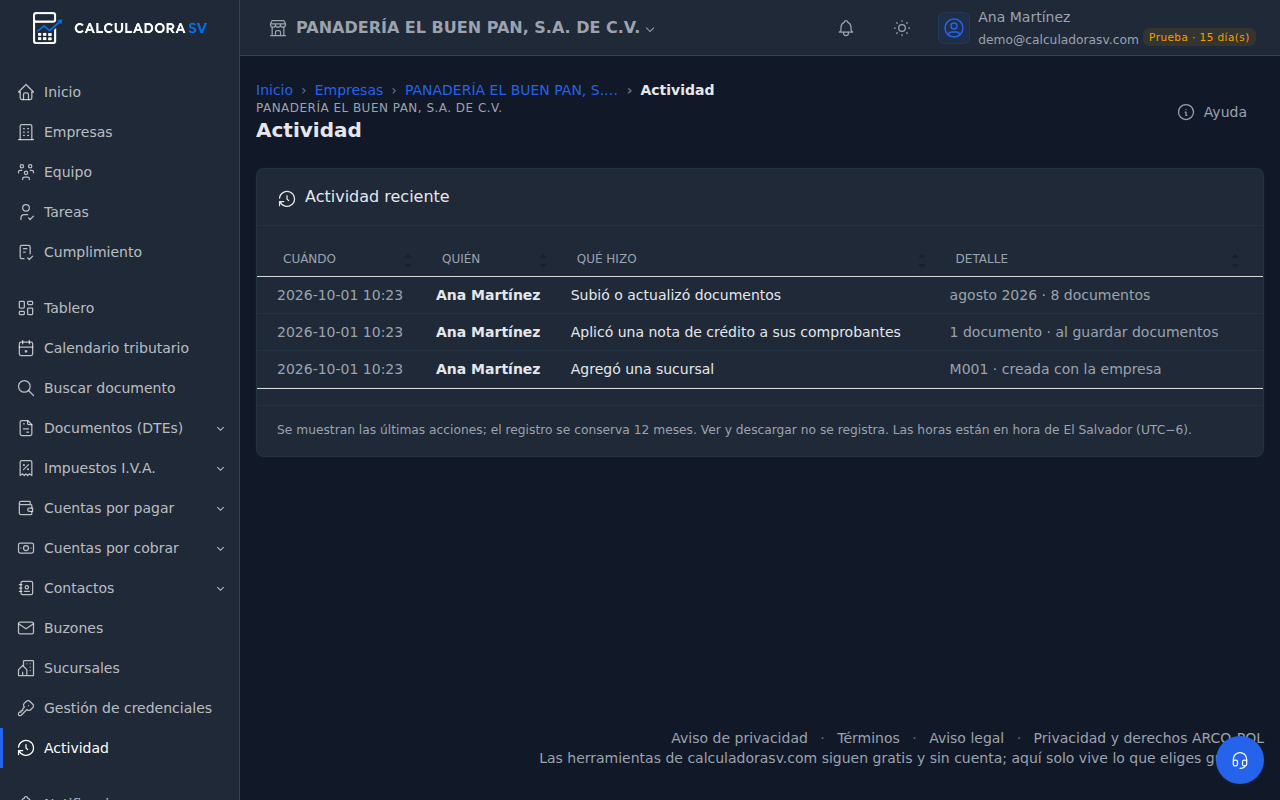Click the CalculadoraSV logo icon
1280x800 pixels.
point(46,28)
